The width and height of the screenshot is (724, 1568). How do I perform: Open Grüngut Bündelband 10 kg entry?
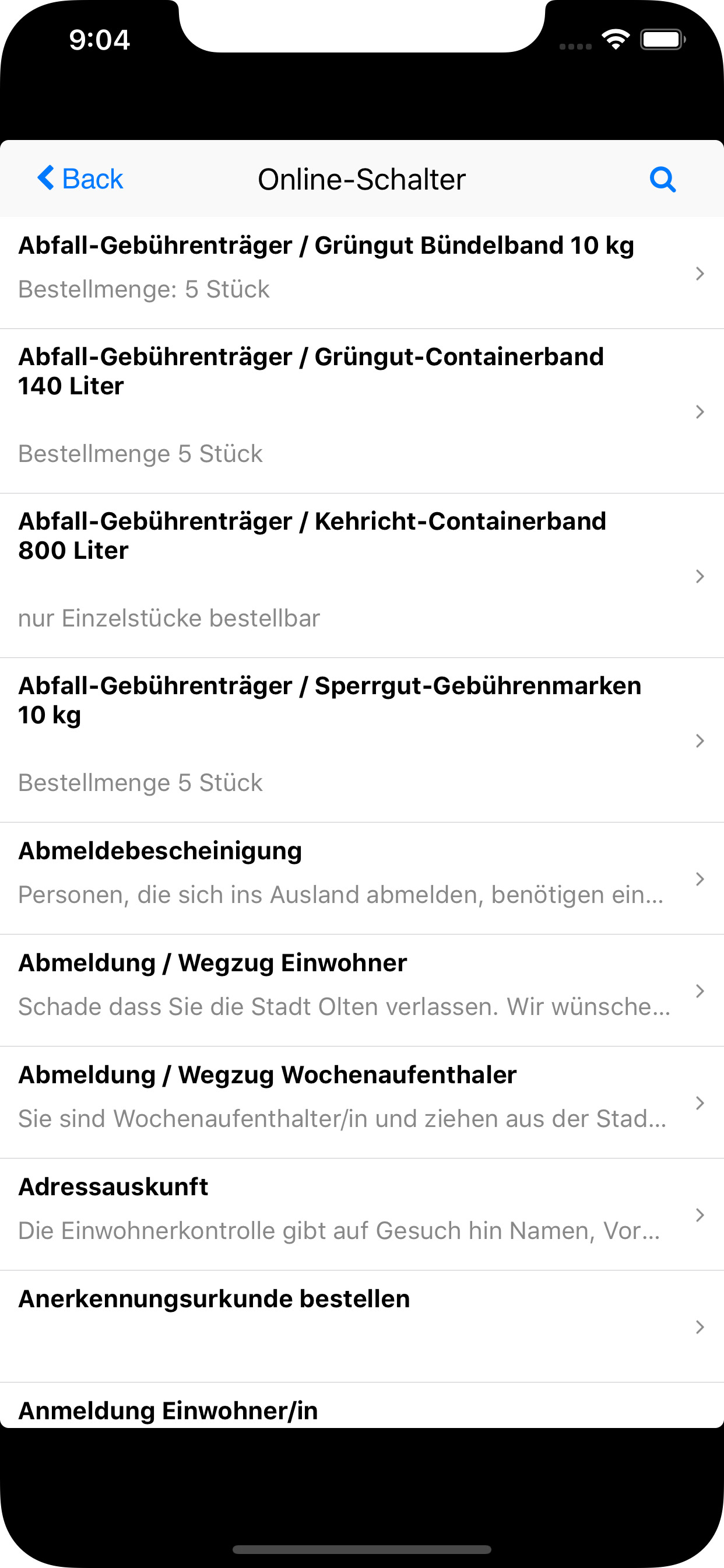(326, 267)
